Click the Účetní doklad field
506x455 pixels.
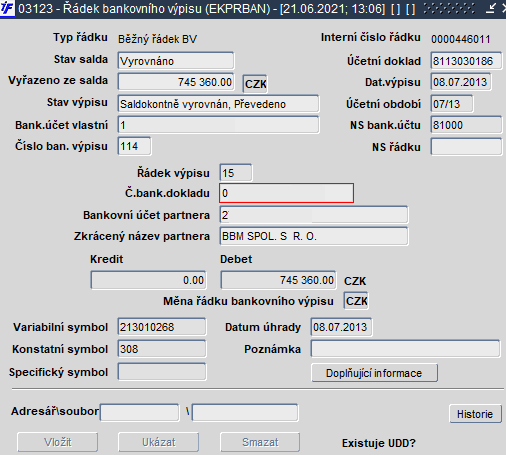(466, 61)
